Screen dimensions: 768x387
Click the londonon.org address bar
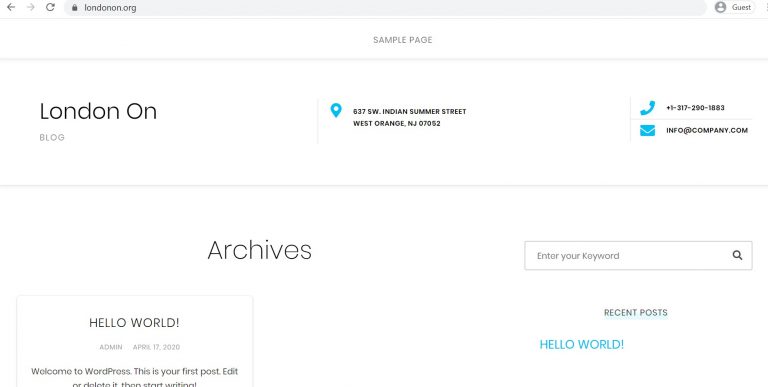click(x=385, y=8)
